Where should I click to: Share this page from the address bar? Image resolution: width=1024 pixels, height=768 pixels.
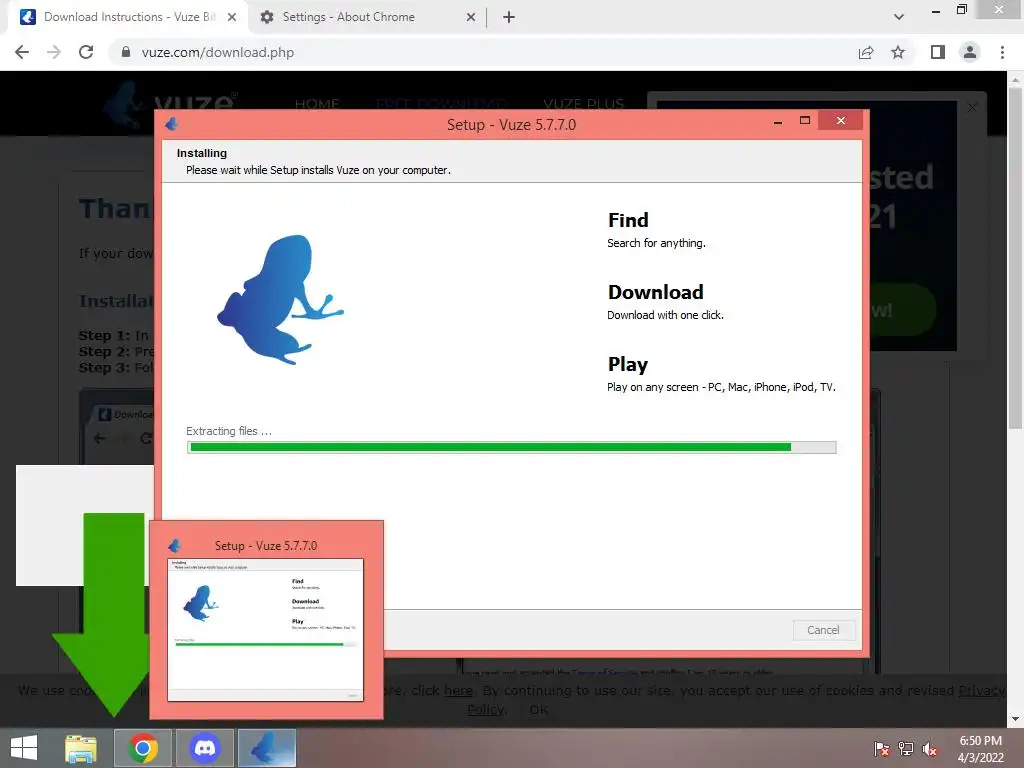tap(866, 52)
